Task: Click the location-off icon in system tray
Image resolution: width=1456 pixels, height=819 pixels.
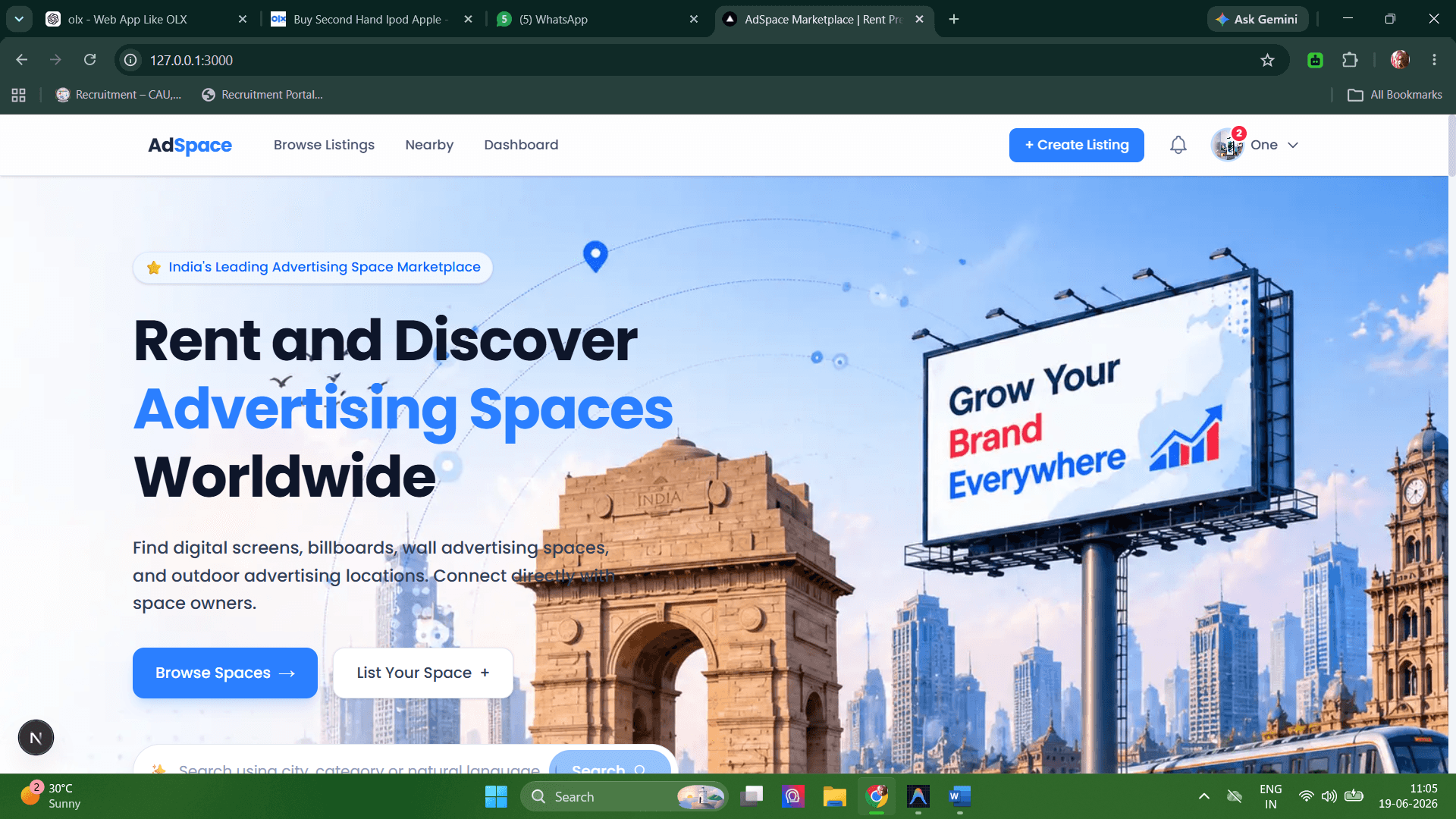Action: click(x=1235, y=796)
